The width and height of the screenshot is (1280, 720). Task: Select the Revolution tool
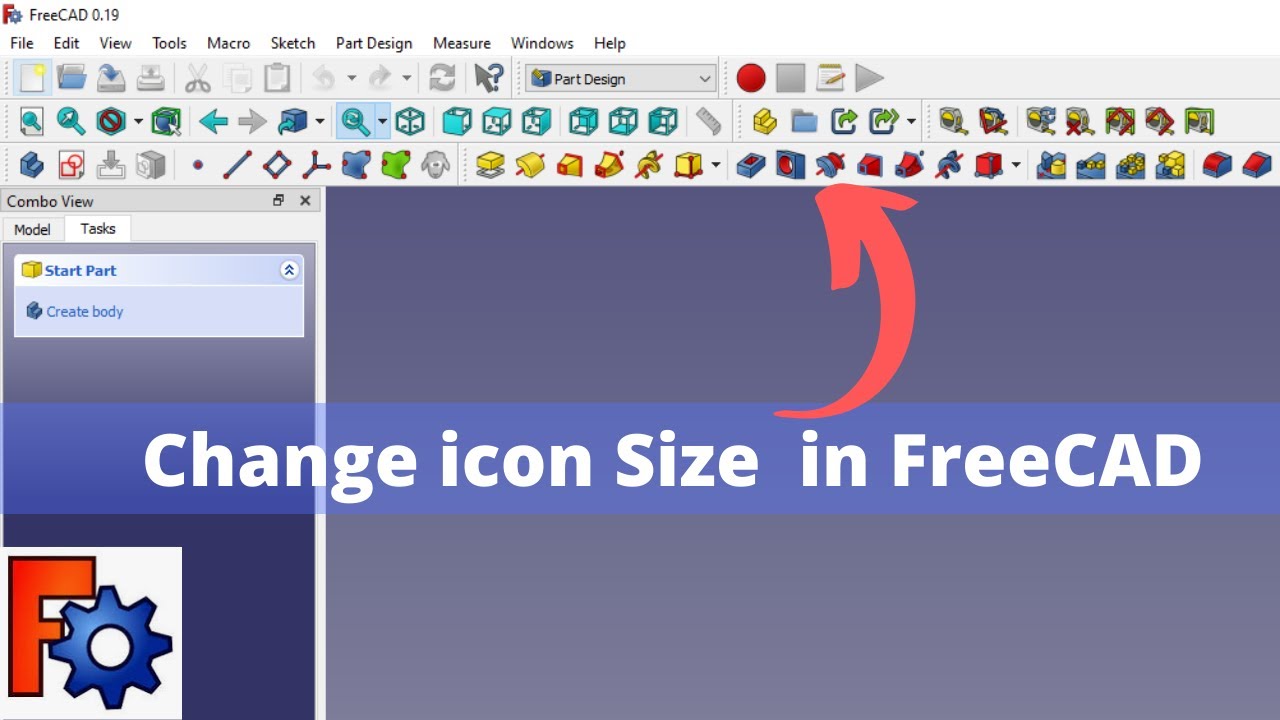pyautogui.click(x=530, y=164)
